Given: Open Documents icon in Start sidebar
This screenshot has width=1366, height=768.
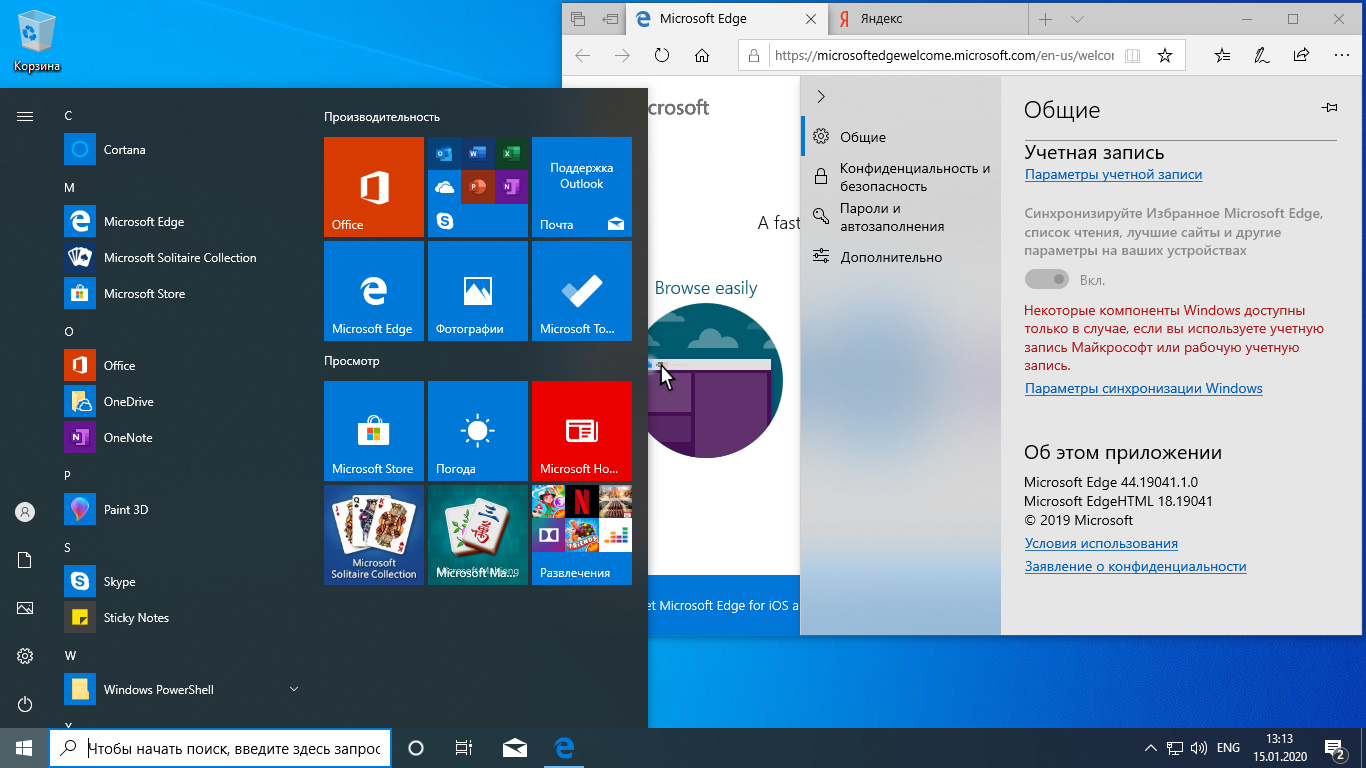Looking at the screenshot, I should coord(25,560).
